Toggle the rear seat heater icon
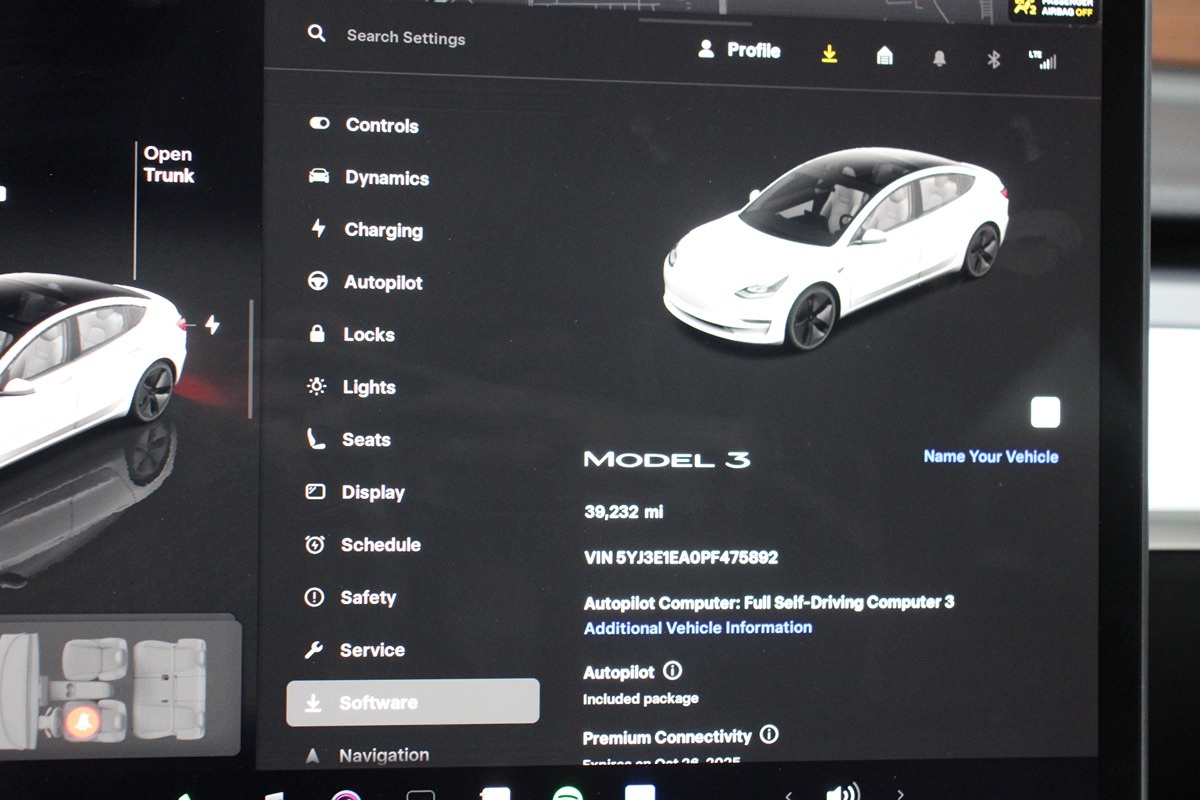Image resolution: width=1200 pixels, height=800 pixels. coord(82,722)
